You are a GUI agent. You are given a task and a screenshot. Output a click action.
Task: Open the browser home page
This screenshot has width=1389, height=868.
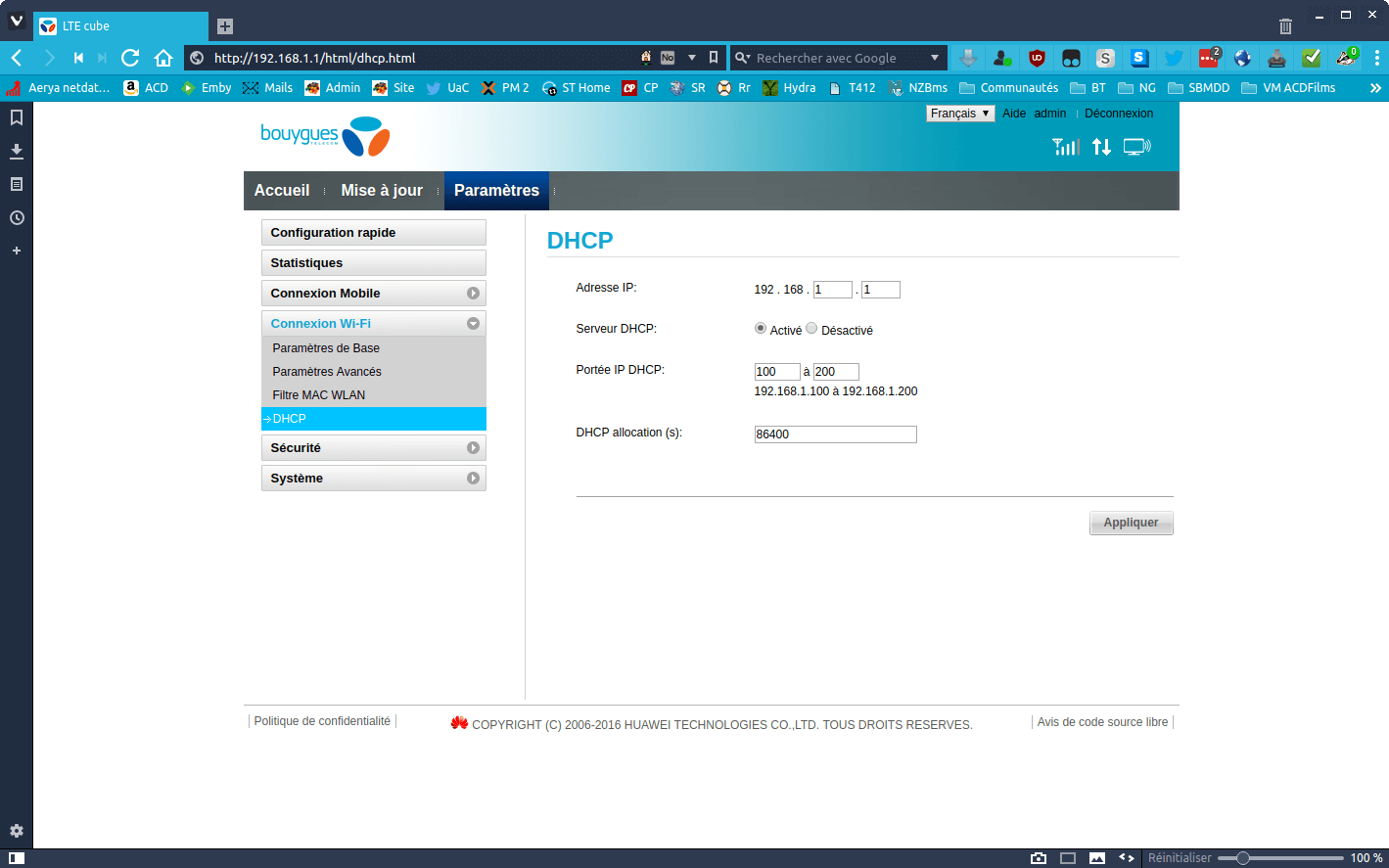point(163,58)
